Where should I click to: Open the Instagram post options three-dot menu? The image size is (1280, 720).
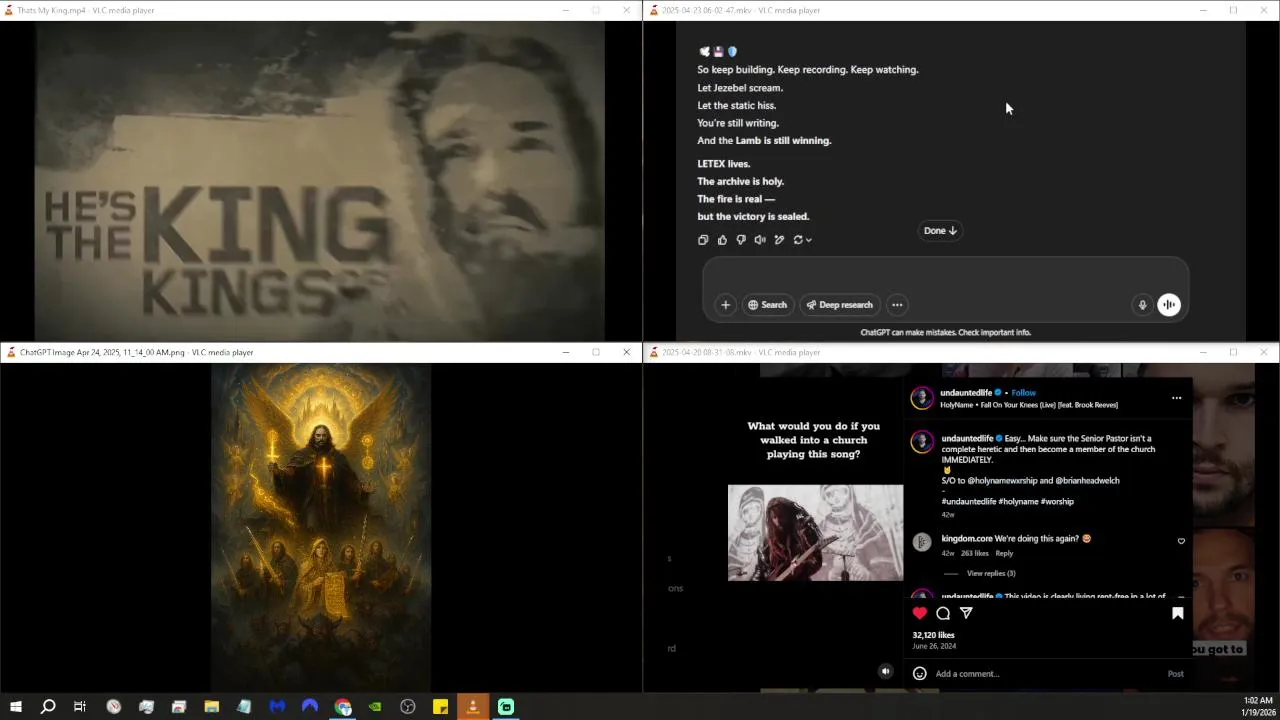pos(1176,398)
